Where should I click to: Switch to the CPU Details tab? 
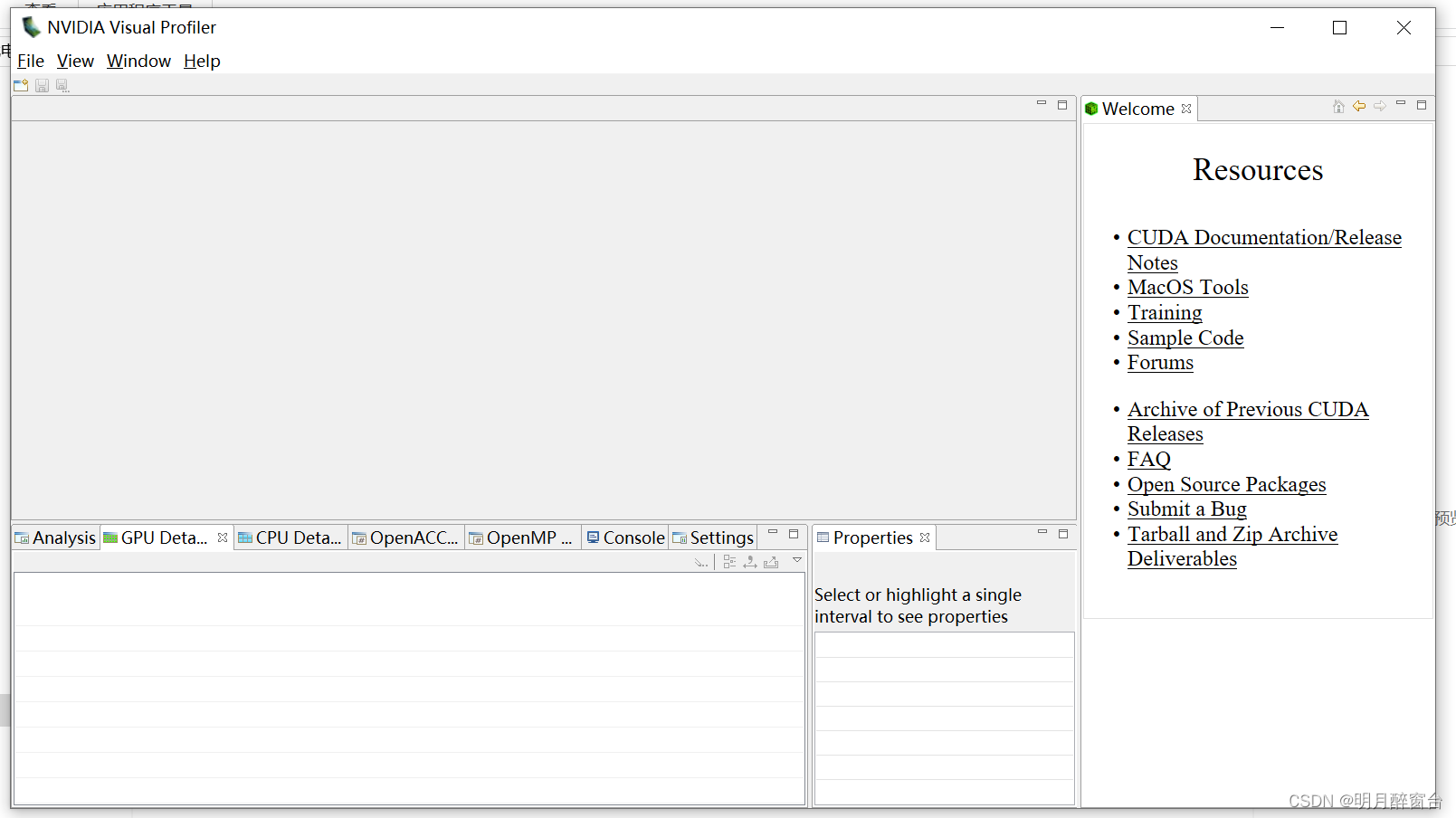[290, 537]
